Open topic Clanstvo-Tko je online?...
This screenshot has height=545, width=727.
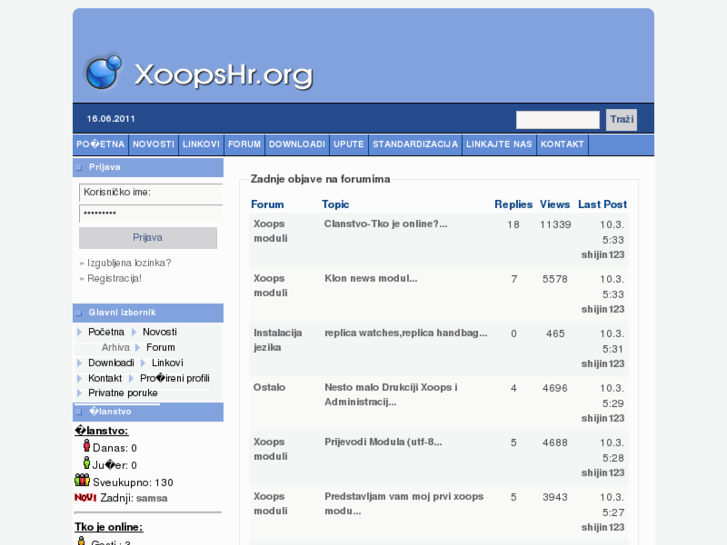(x=386, y=224)
